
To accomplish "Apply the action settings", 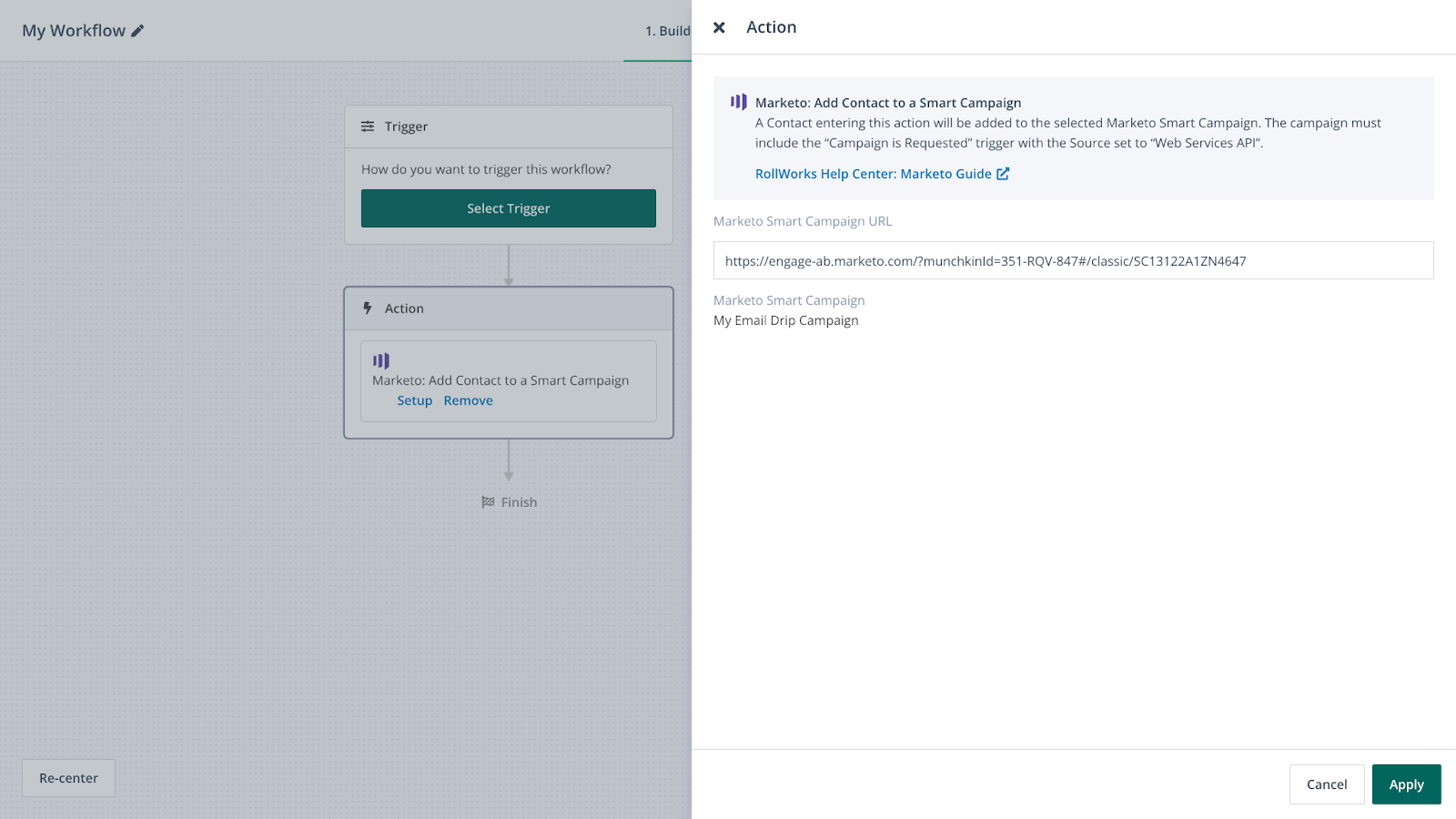I will 1407,784.
